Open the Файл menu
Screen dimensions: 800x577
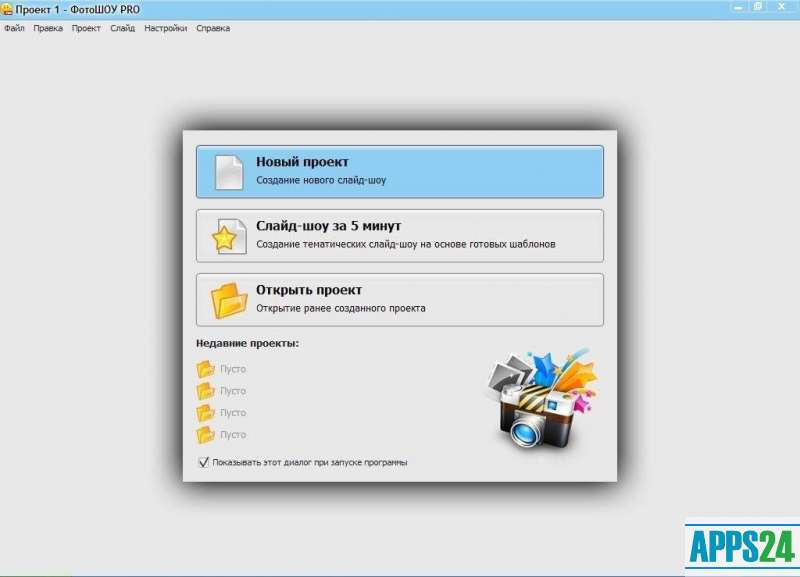(14, 28)
